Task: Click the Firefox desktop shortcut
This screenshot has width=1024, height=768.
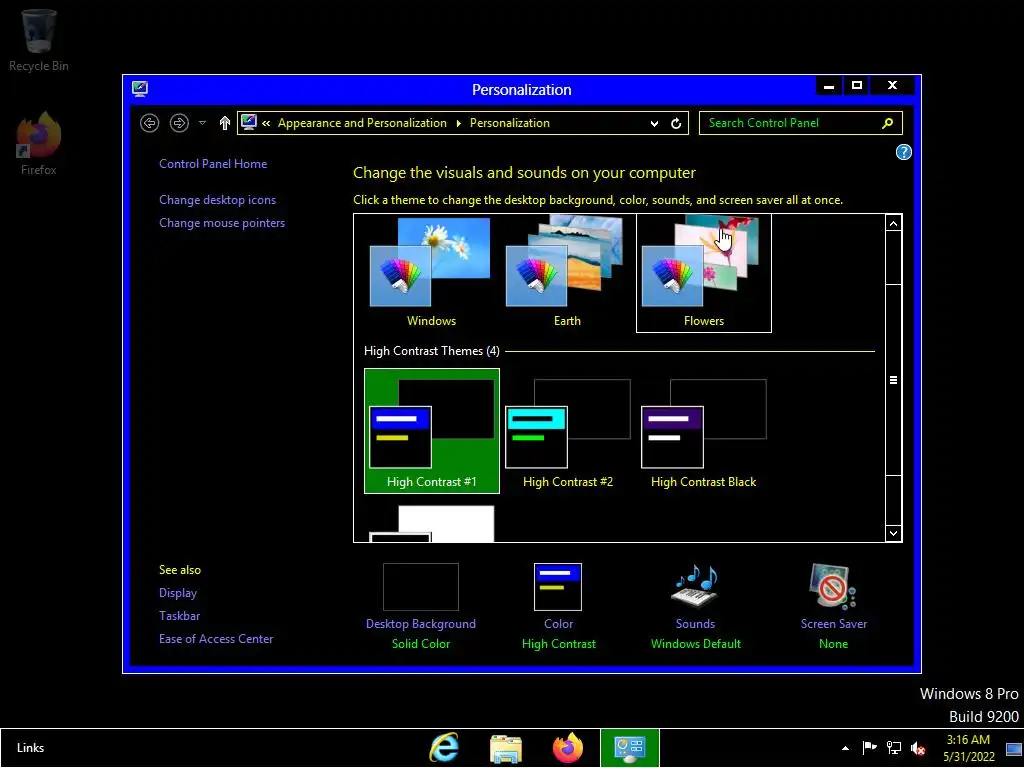Action: click(x=39, y=144)
